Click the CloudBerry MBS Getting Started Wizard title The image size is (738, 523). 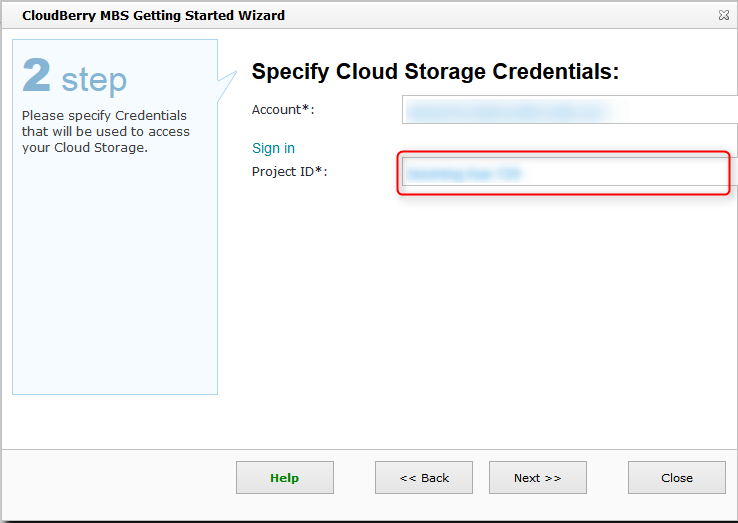pyautogui.click(x=153, y=16)
